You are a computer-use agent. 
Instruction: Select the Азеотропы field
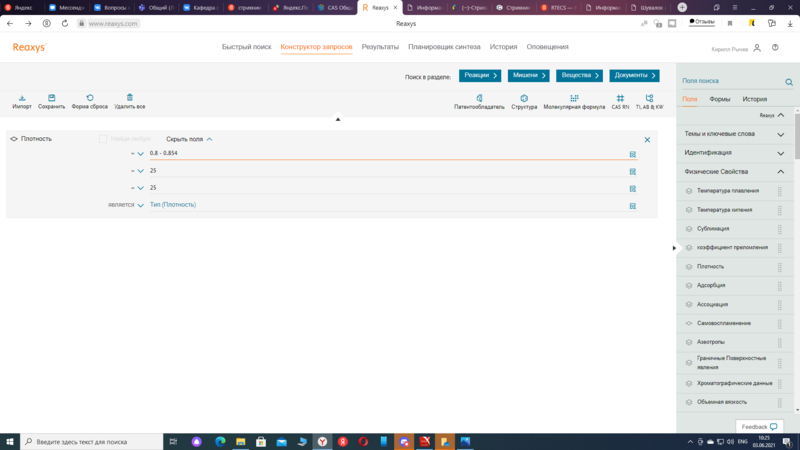click(711, 342)
